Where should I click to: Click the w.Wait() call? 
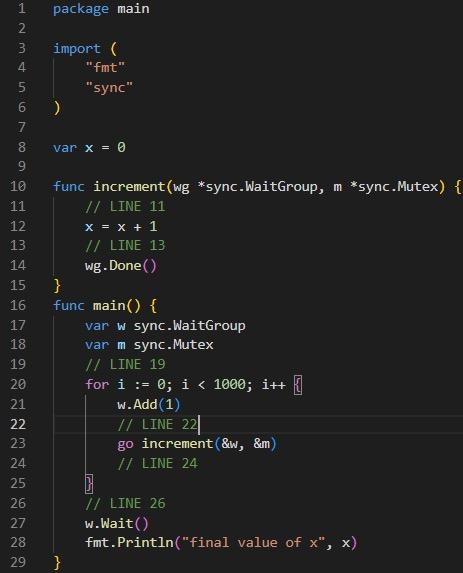pos(117,523)
